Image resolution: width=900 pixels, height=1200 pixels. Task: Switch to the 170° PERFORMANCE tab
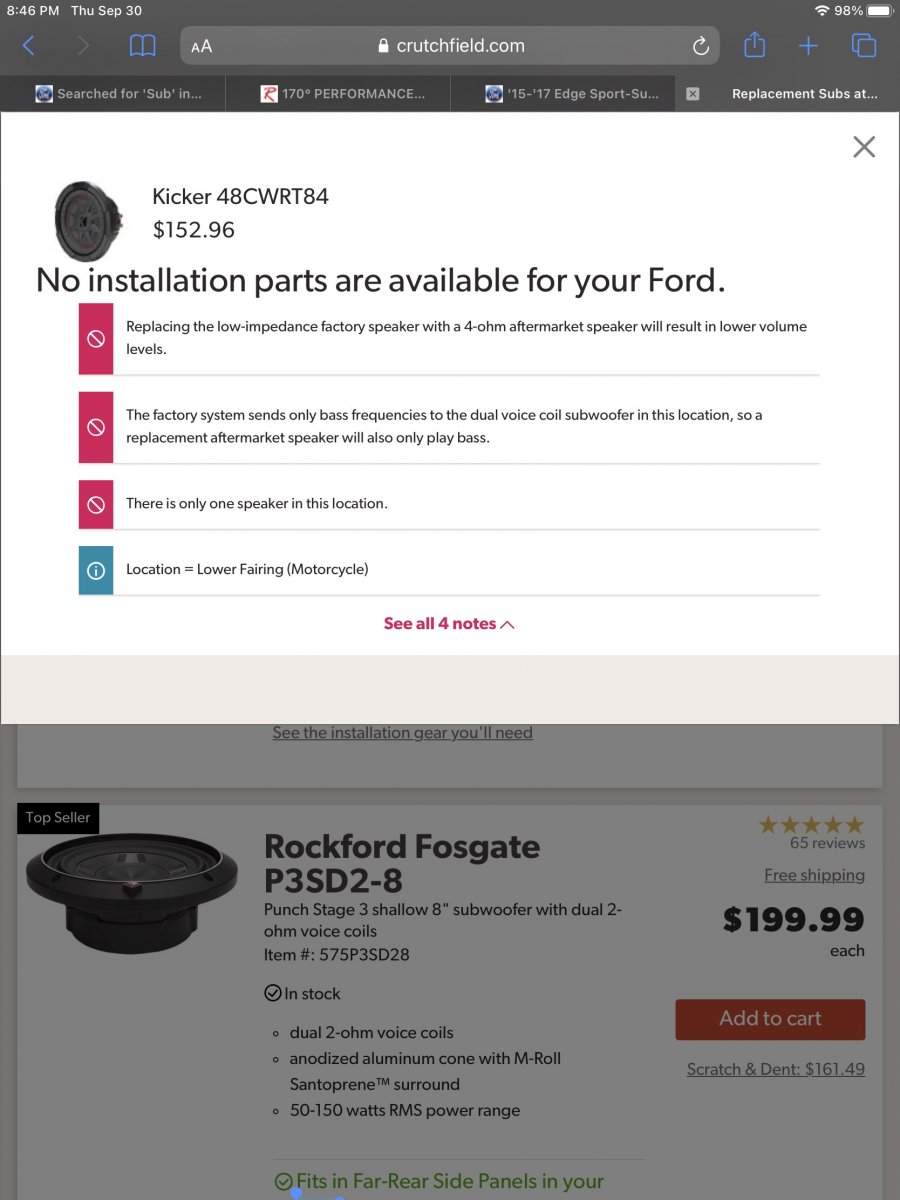(x=343, y=94)
